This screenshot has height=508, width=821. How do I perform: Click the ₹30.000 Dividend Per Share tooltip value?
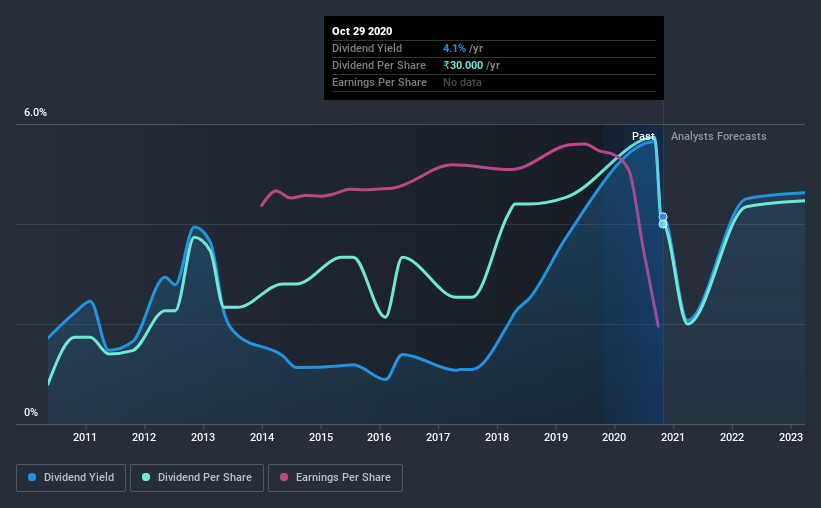pyautogui.click(x=463, y=65)
